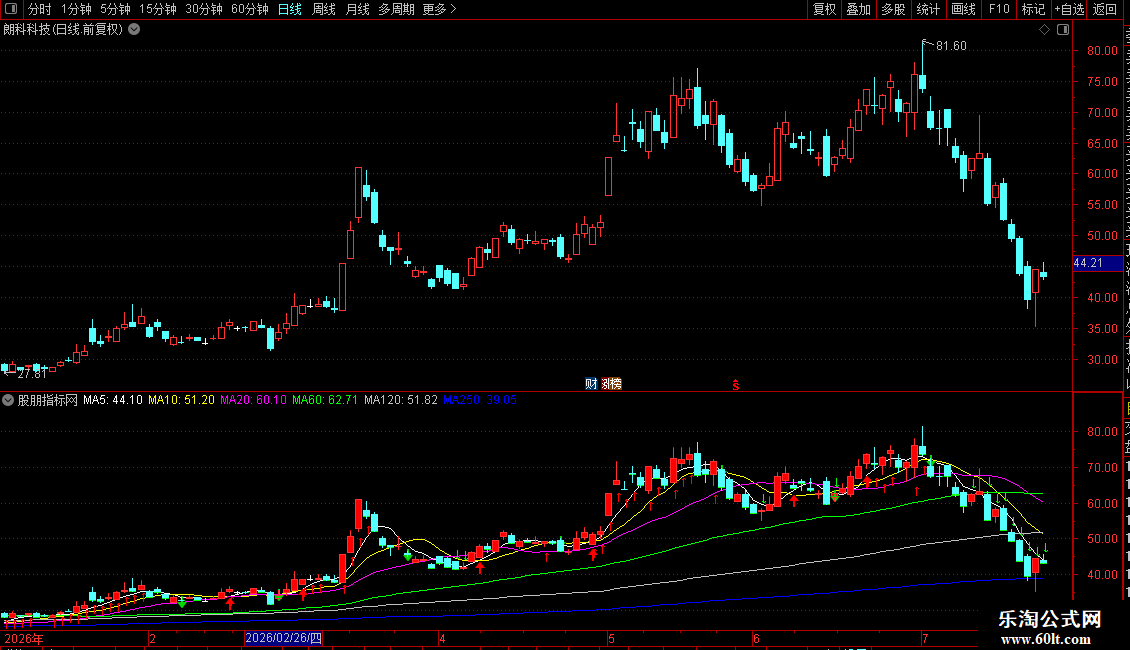Expand the 朗科科技 chart title dropdown

pos(134,30)
